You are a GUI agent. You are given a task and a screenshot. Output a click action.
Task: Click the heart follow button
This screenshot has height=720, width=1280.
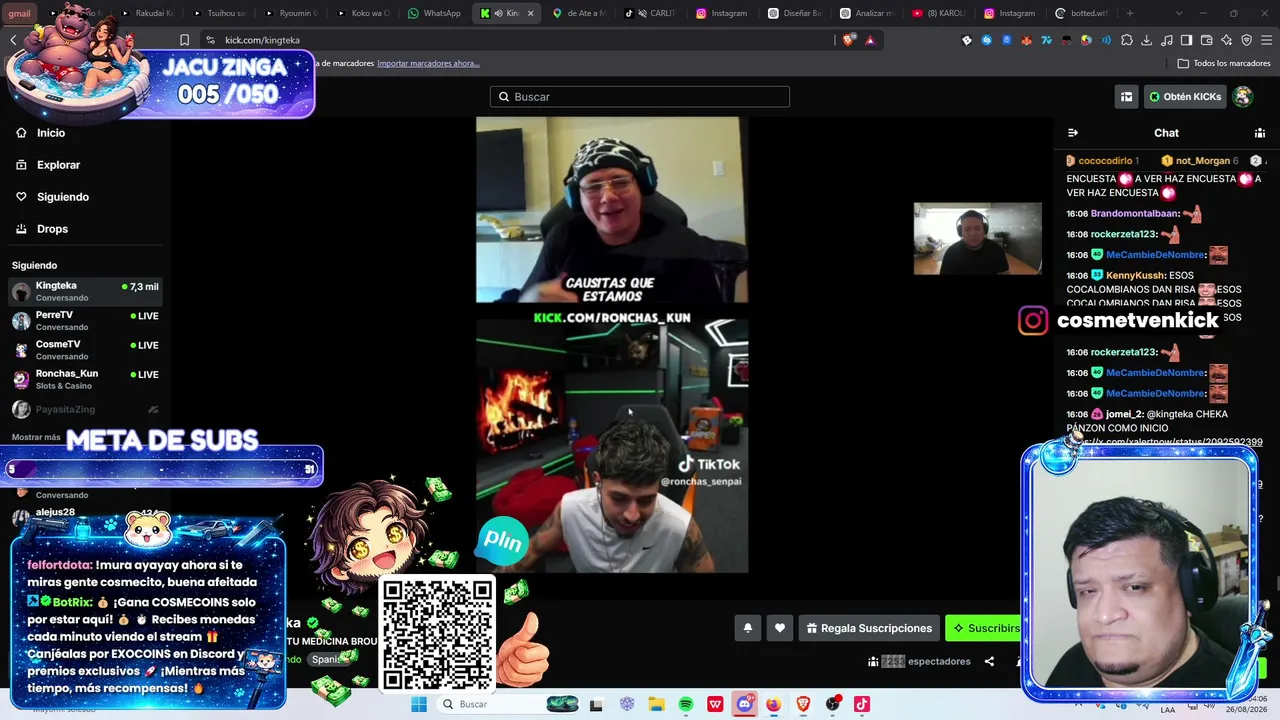pyautogui.click(x=780, y=628)
